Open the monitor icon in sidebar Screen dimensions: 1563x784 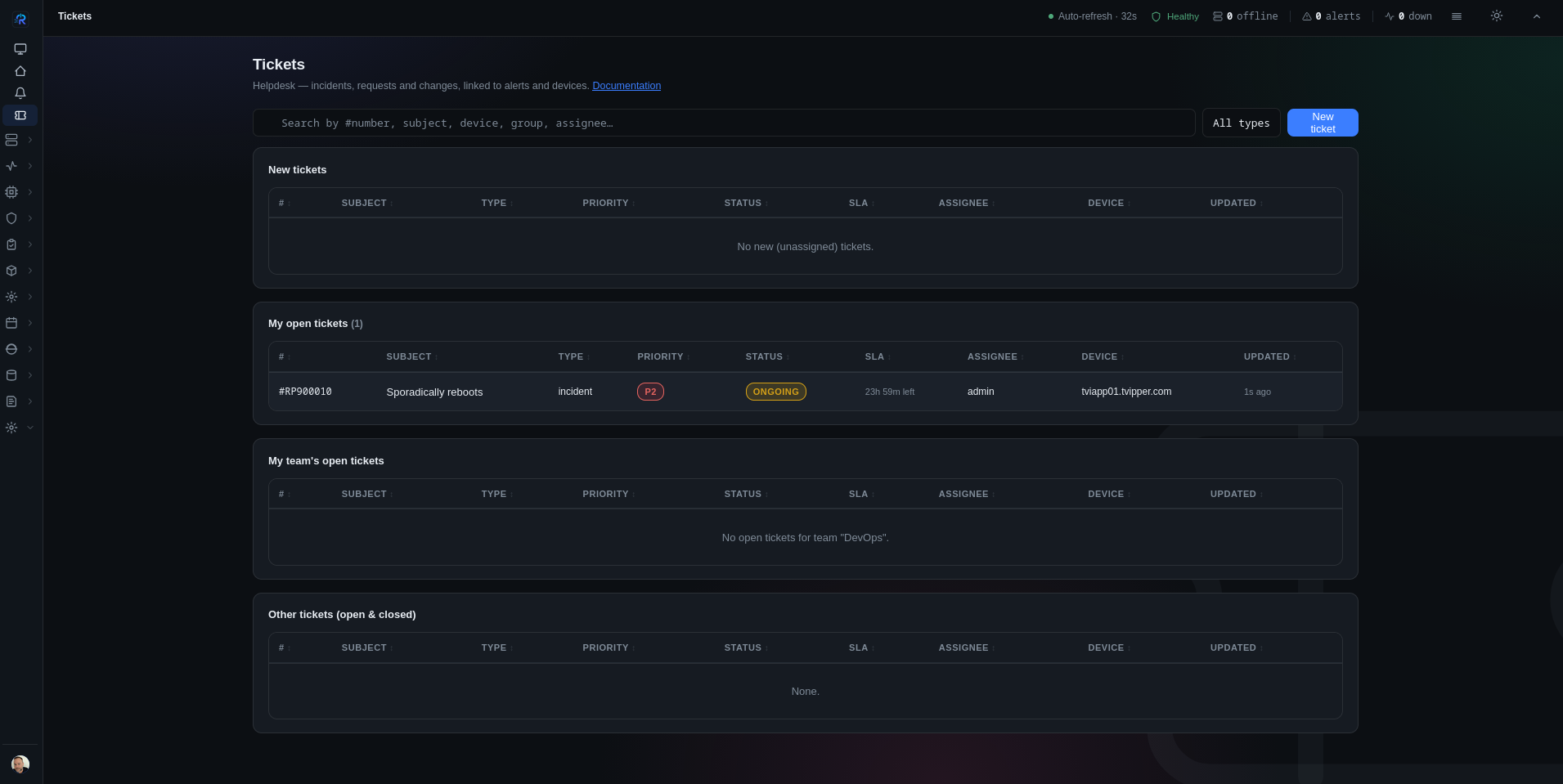20,49
